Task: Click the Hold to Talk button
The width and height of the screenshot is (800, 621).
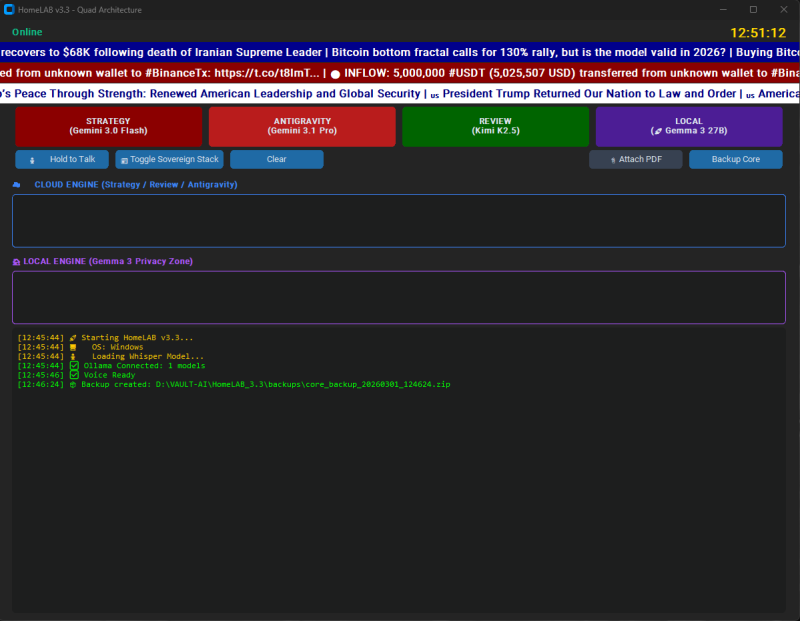Action: tap(62, 159)
